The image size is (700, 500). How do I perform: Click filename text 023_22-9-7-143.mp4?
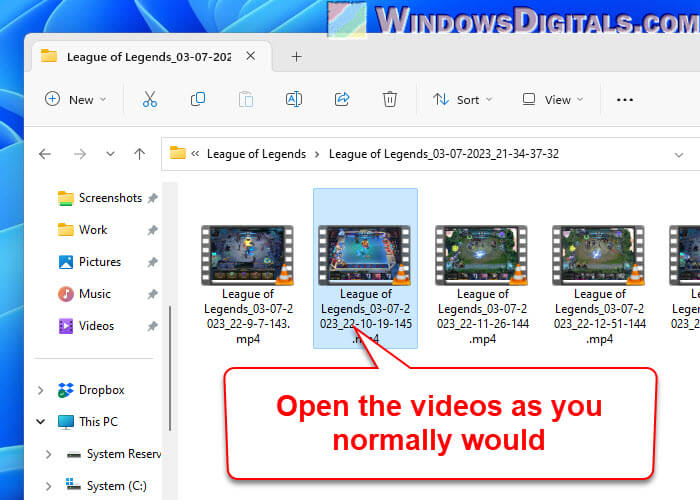click(248, 331)
